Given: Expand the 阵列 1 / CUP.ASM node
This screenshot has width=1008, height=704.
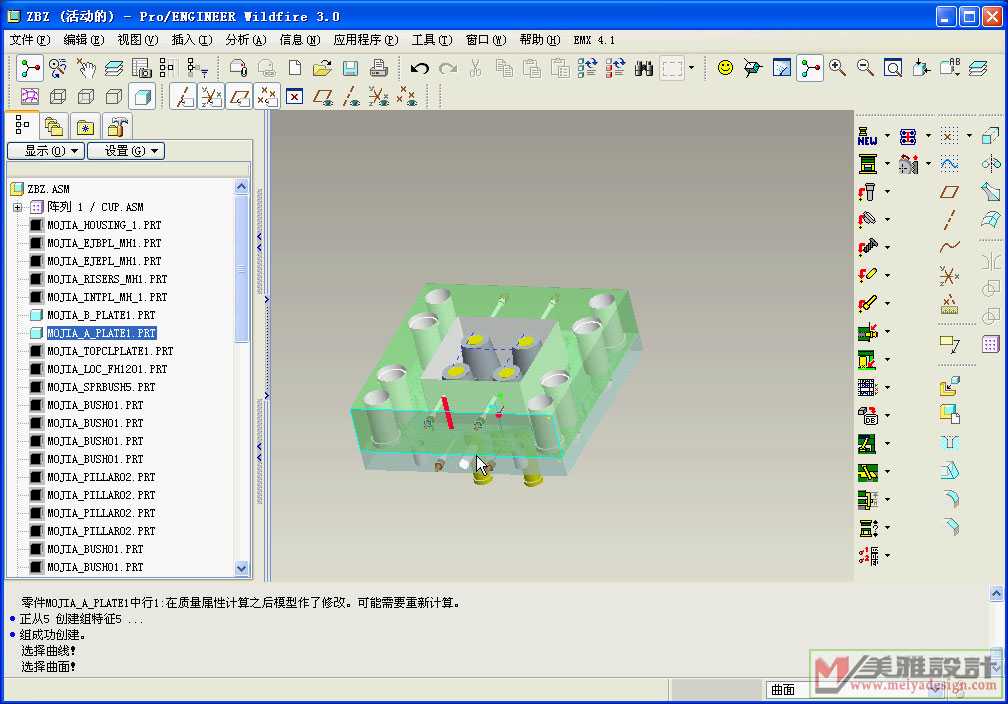Looking at the screenshot, I should (17, 207).
